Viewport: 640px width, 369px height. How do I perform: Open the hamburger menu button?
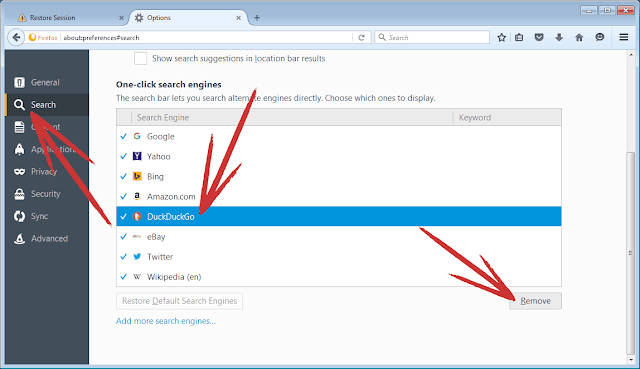(624, 38)
